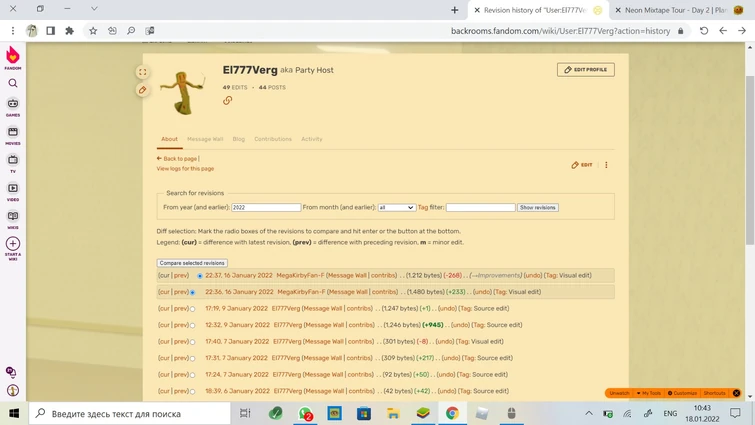Viewport: 755px width, 425px height.
Task: Show hidden system tray icons
Action: coord(589,413)
